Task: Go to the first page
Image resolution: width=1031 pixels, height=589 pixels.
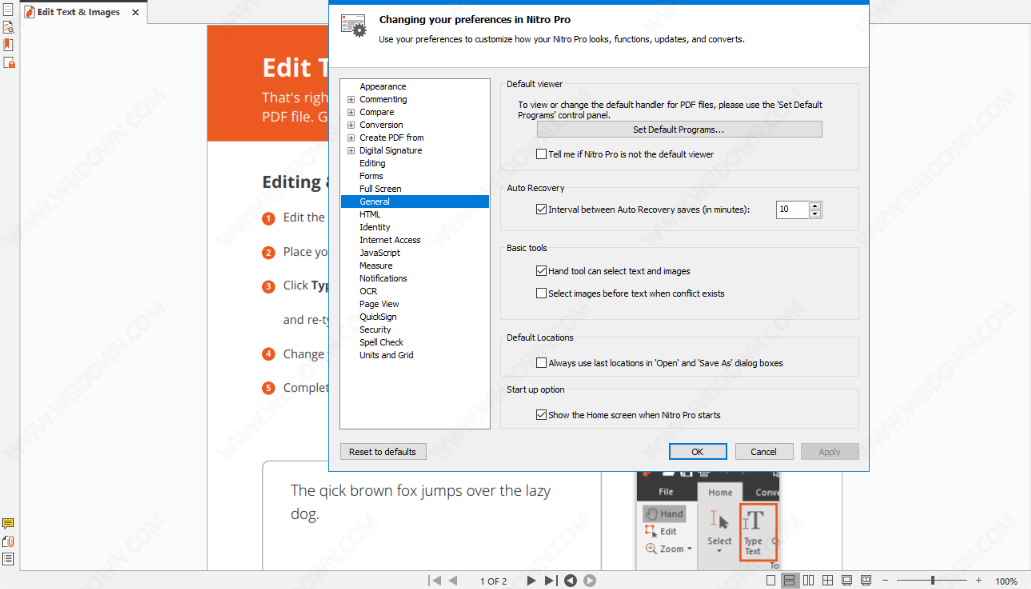Action: [434, 580]
